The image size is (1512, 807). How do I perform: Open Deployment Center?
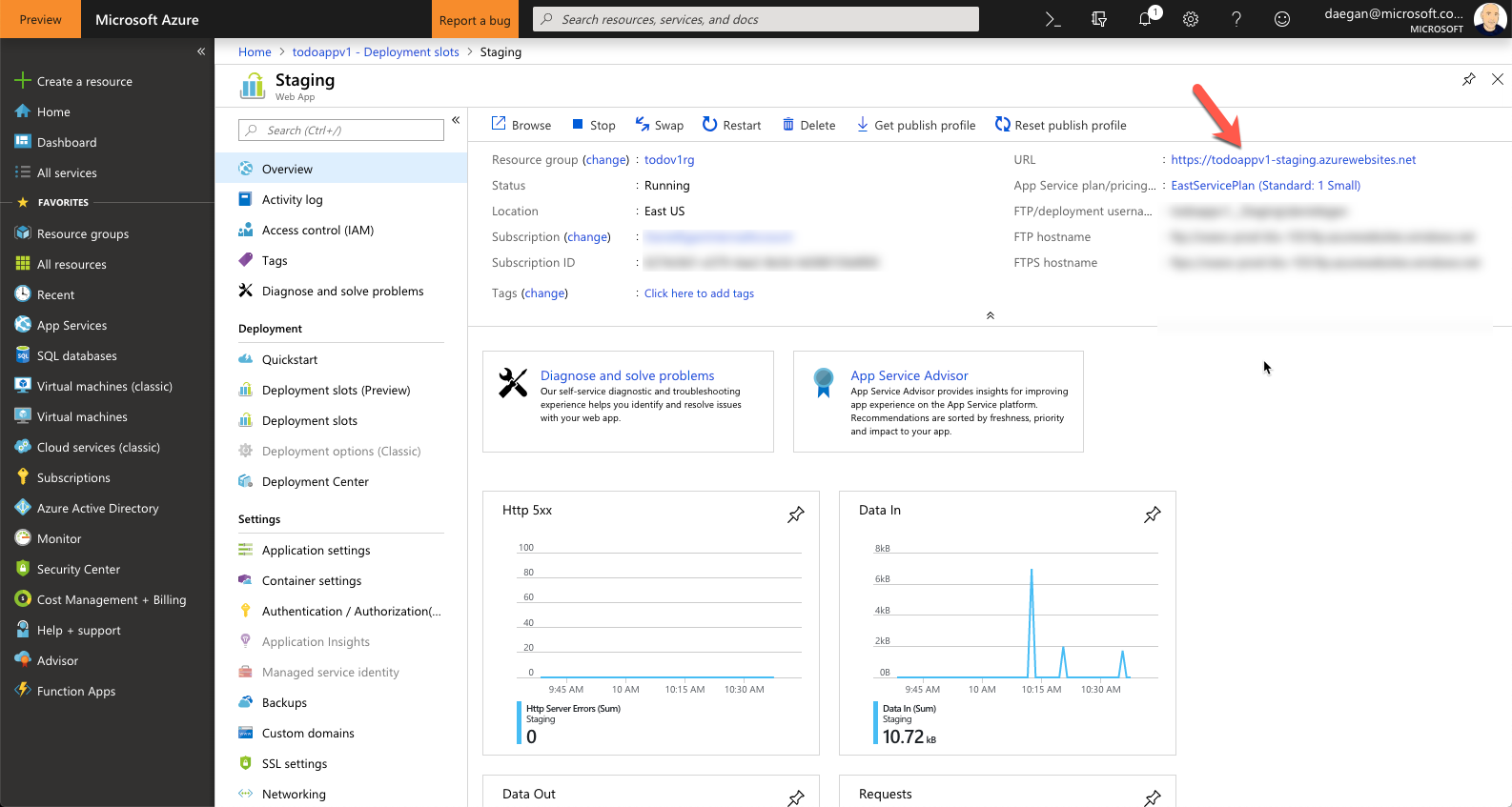341,481
